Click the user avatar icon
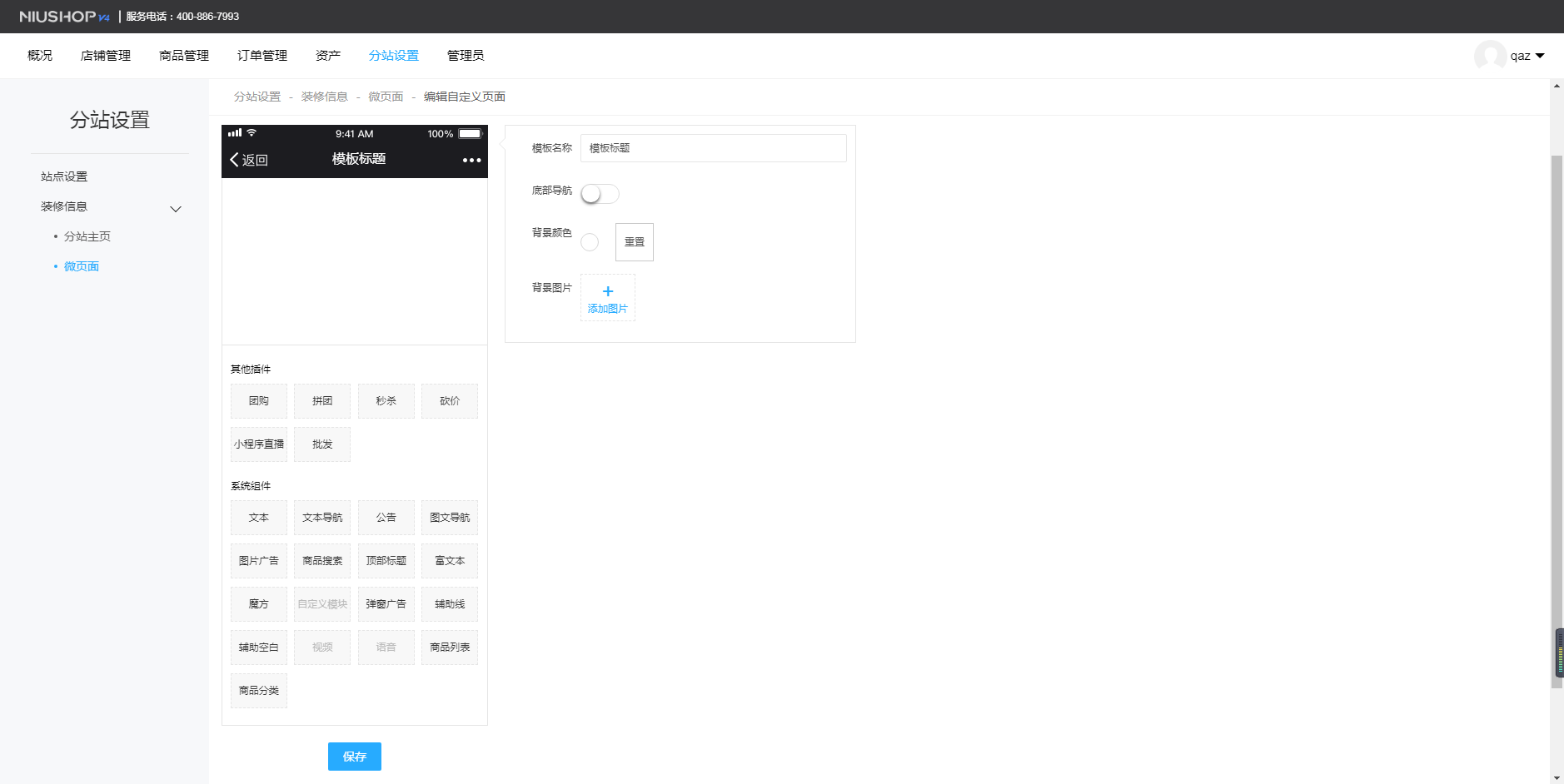The width and height of the screenshot is (1564, 784). [1490, 56]
